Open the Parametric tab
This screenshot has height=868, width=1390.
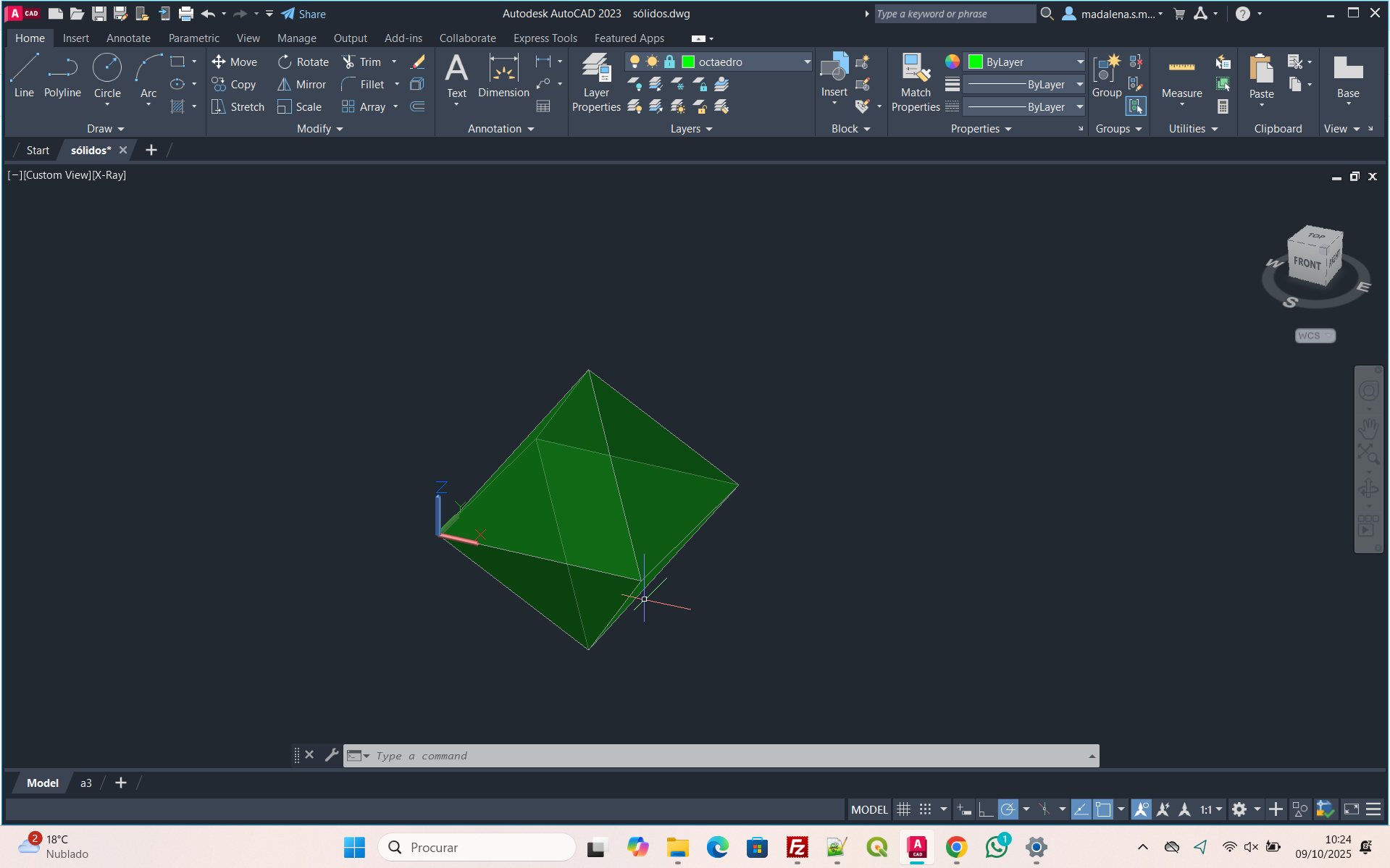(x=193, y=38)
